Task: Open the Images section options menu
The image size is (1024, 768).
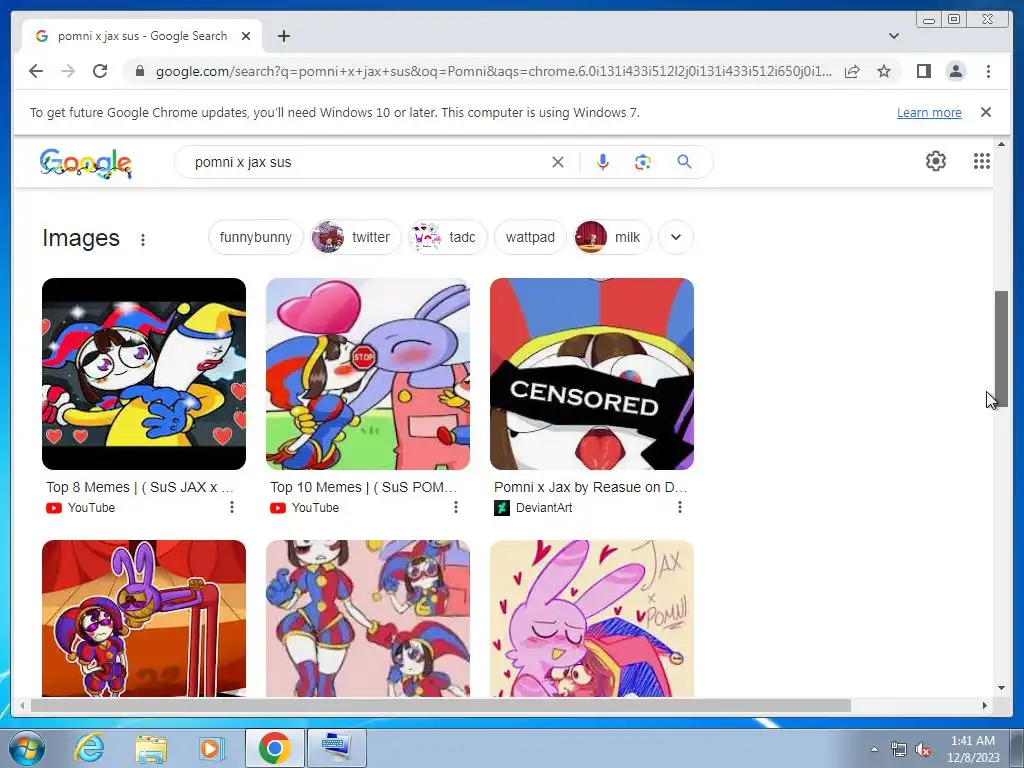Action: tap(142, 240)
